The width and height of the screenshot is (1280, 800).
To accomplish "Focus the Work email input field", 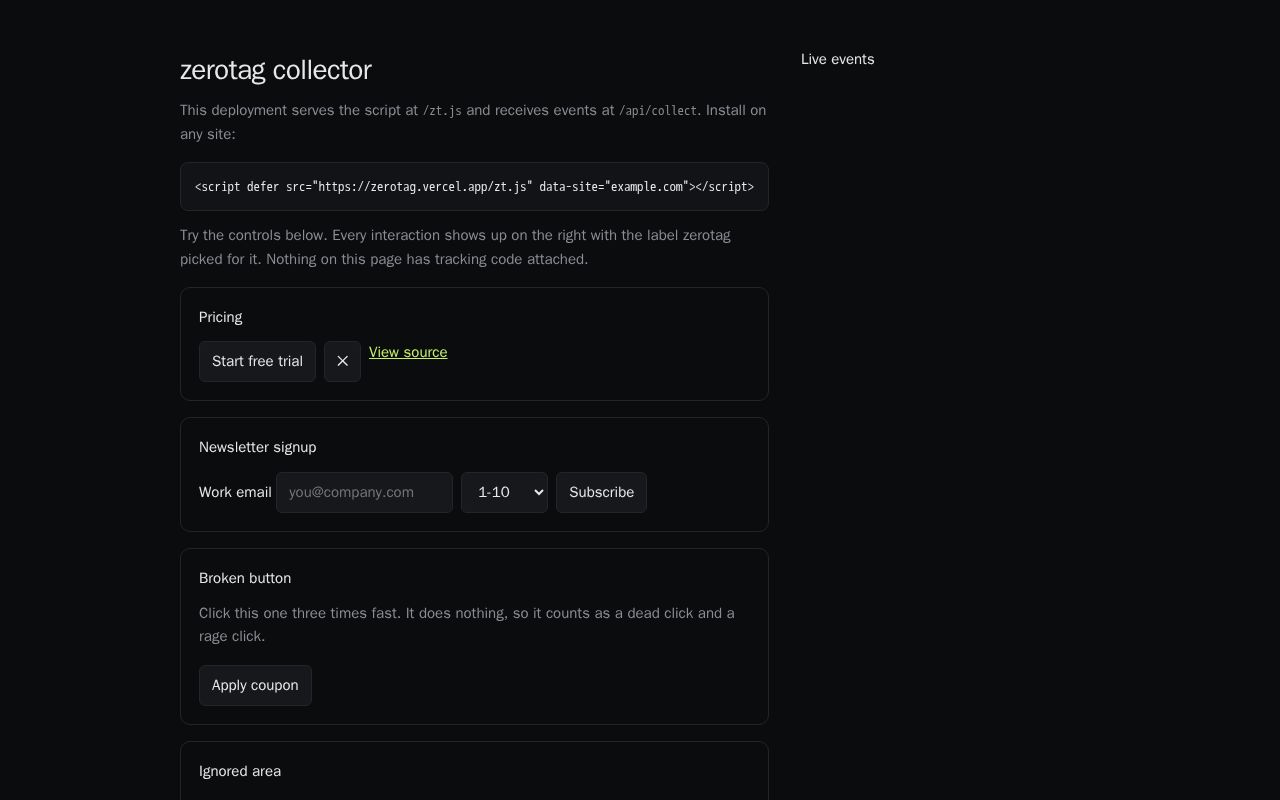I will click(x=364, y=492).
